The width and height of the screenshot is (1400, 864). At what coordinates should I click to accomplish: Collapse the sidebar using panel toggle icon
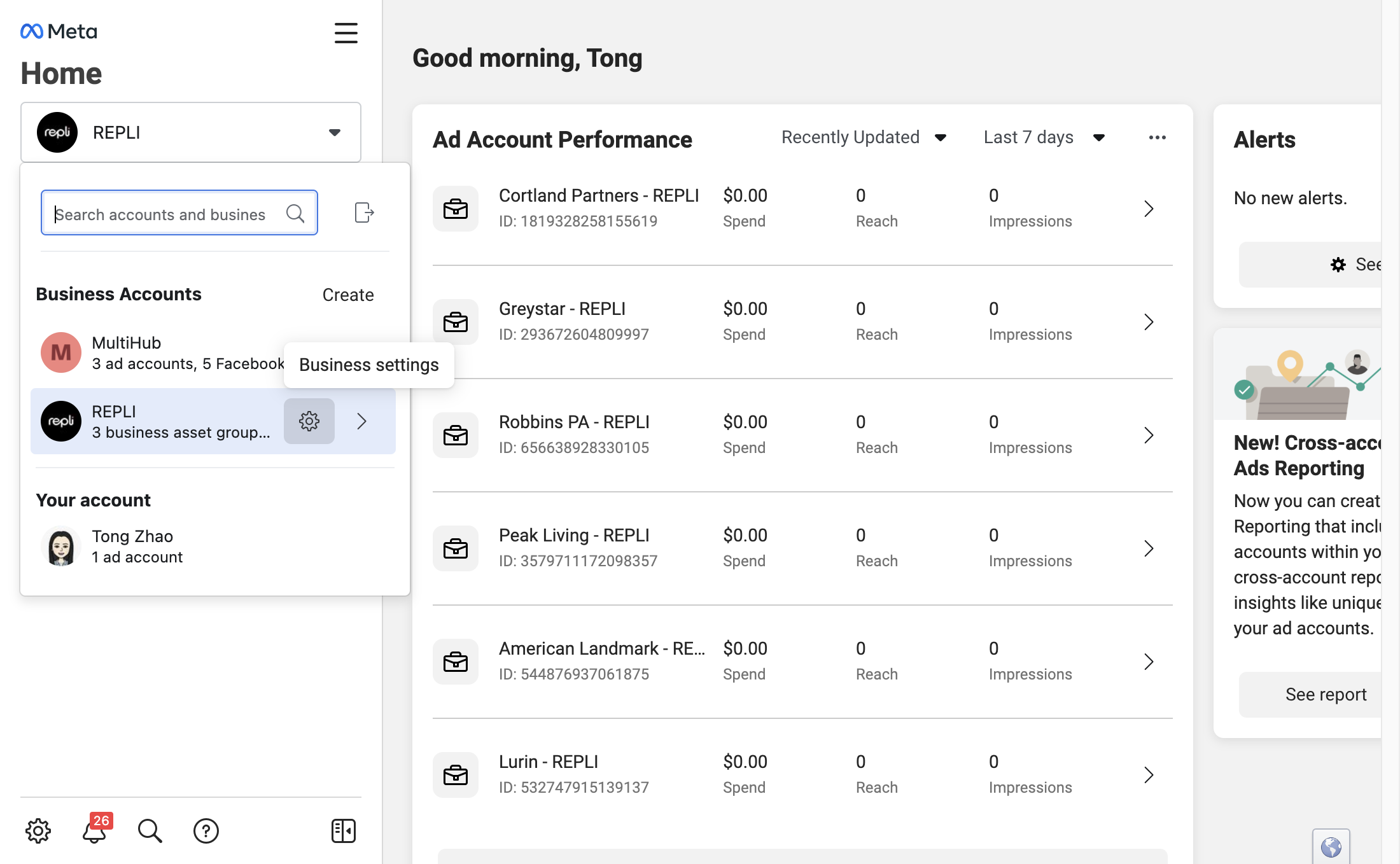344,831
